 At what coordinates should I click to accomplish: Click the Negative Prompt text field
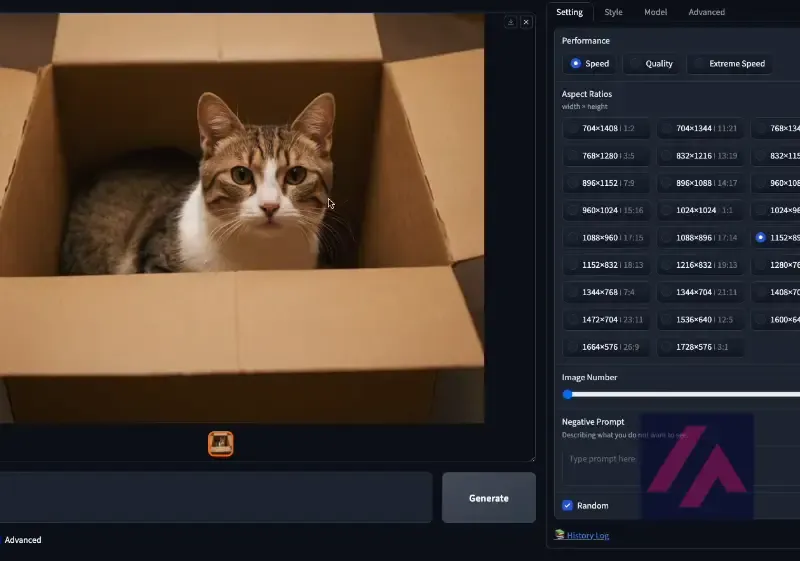tap(681, 467)
